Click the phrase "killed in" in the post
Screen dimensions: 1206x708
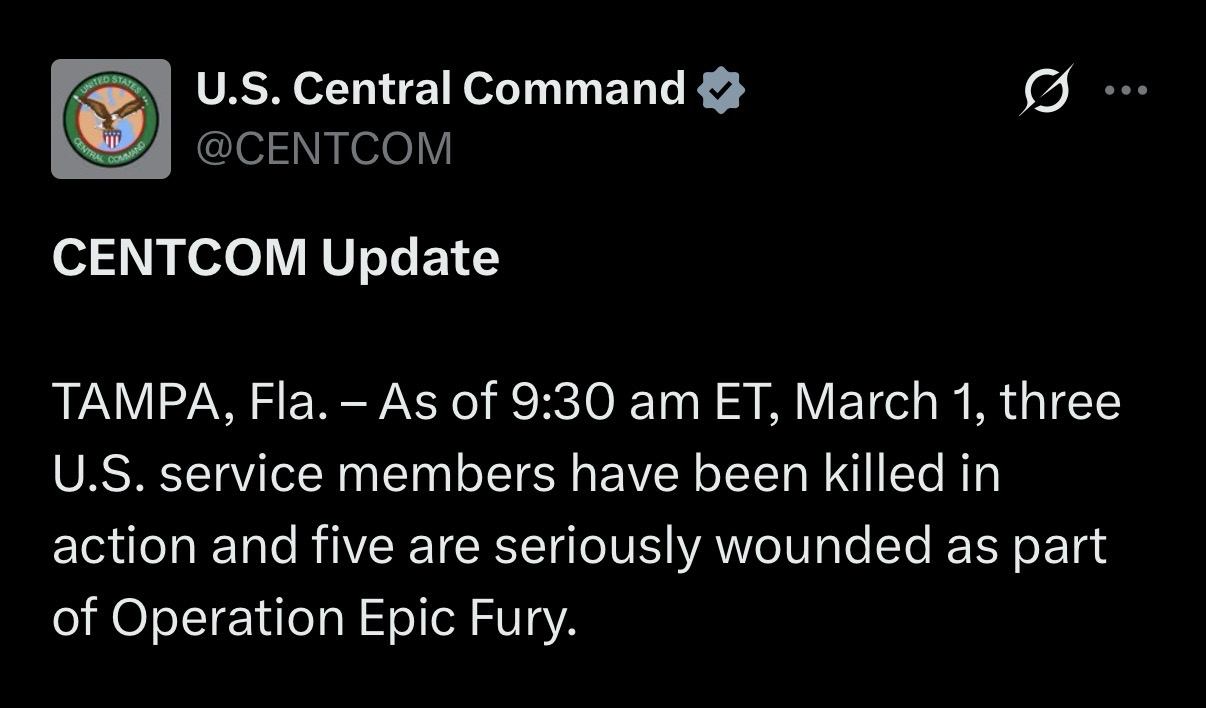pos(912,475)
